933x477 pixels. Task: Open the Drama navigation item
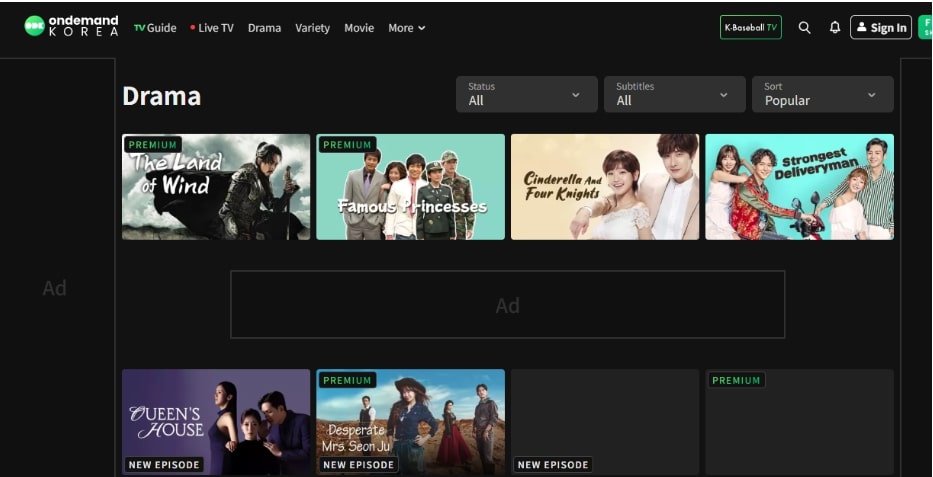[x=264, y=28]
